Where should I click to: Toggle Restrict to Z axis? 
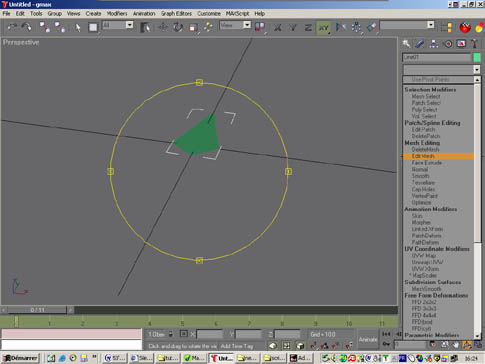[308, 27]
